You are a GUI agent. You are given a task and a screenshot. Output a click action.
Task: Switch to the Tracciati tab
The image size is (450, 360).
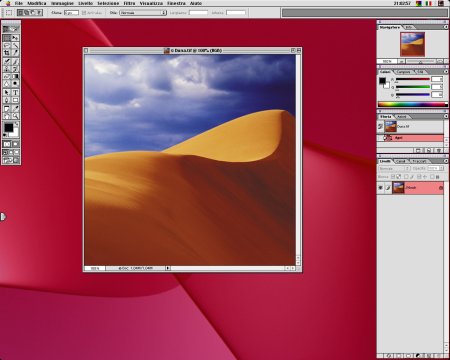[x=419, y=161]
